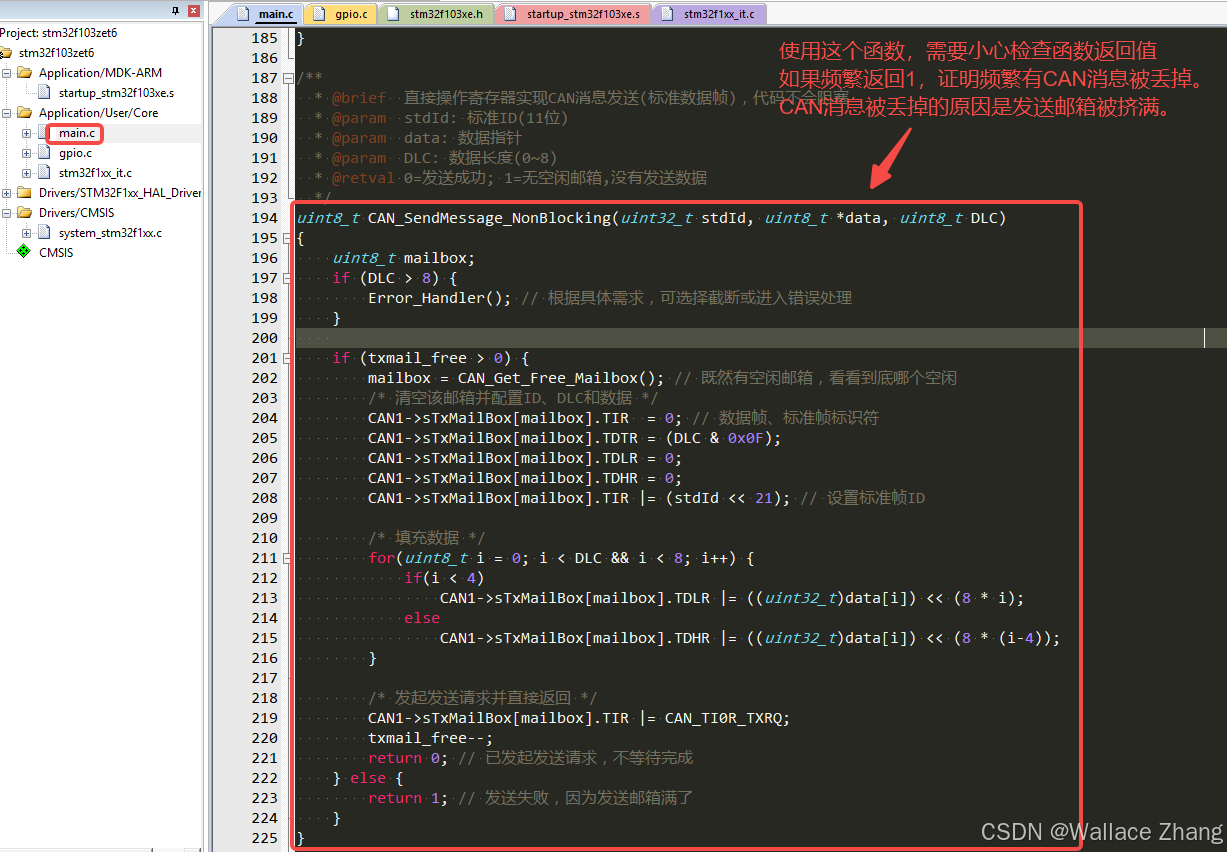Image resolution: width=1227 pixels, height=852 pixels.
Task: Click the stm32f103zet6 target icon in tree
Action: (7, 52)
